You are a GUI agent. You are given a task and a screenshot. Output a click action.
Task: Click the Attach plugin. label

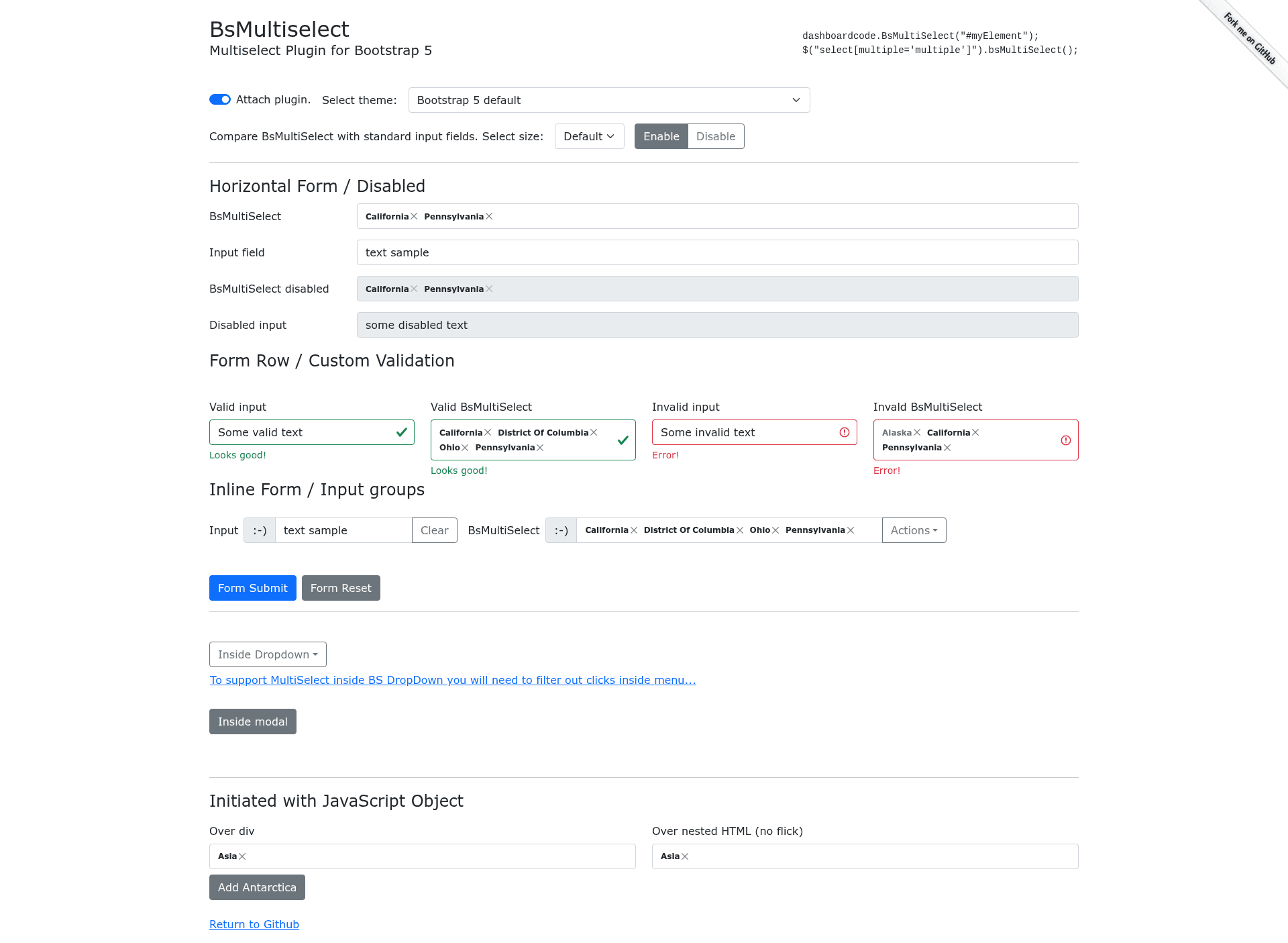[273, 99]
